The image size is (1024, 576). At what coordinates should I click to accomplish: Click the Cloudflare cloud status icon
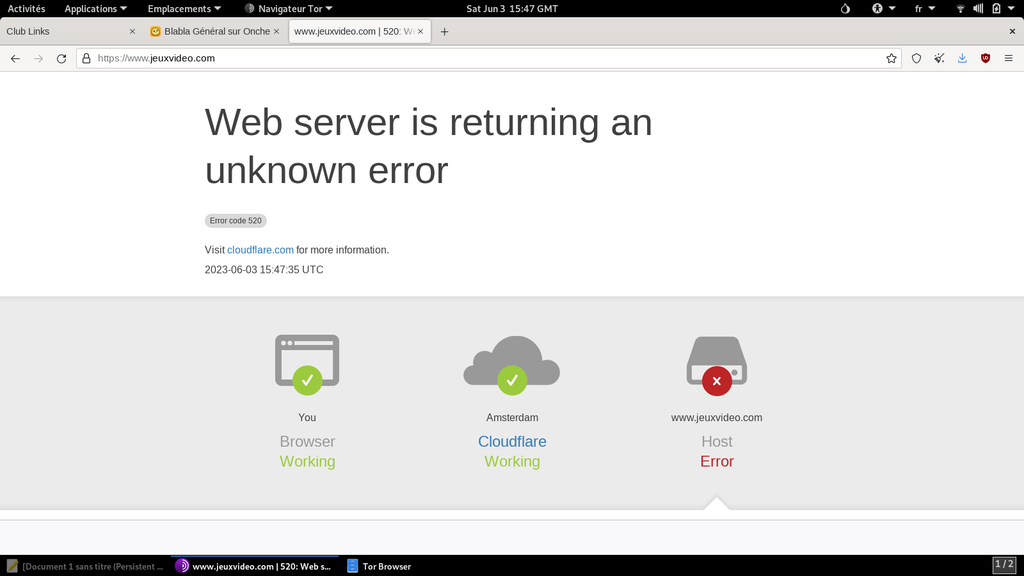[x=512, y=364]
